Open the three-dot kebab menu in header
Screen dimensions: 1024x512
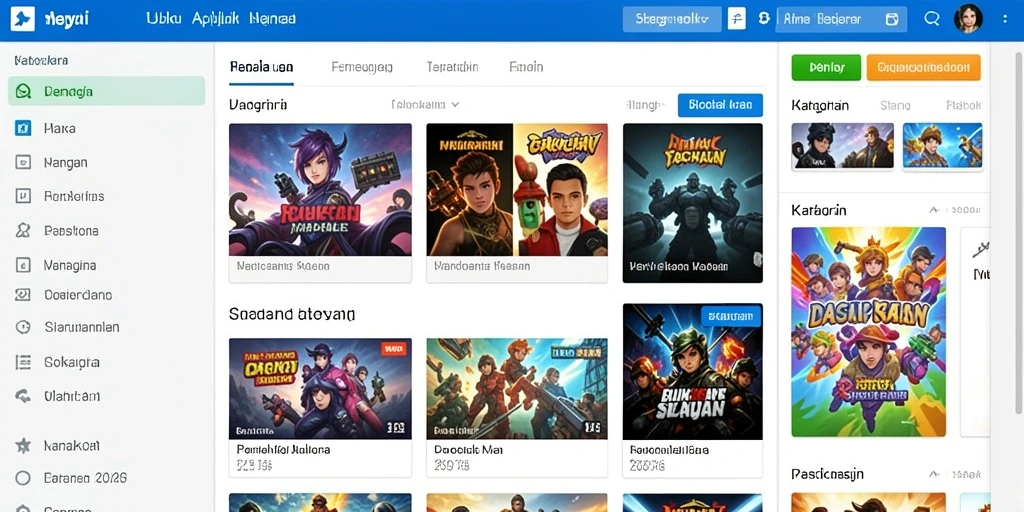pos(1005,19)
